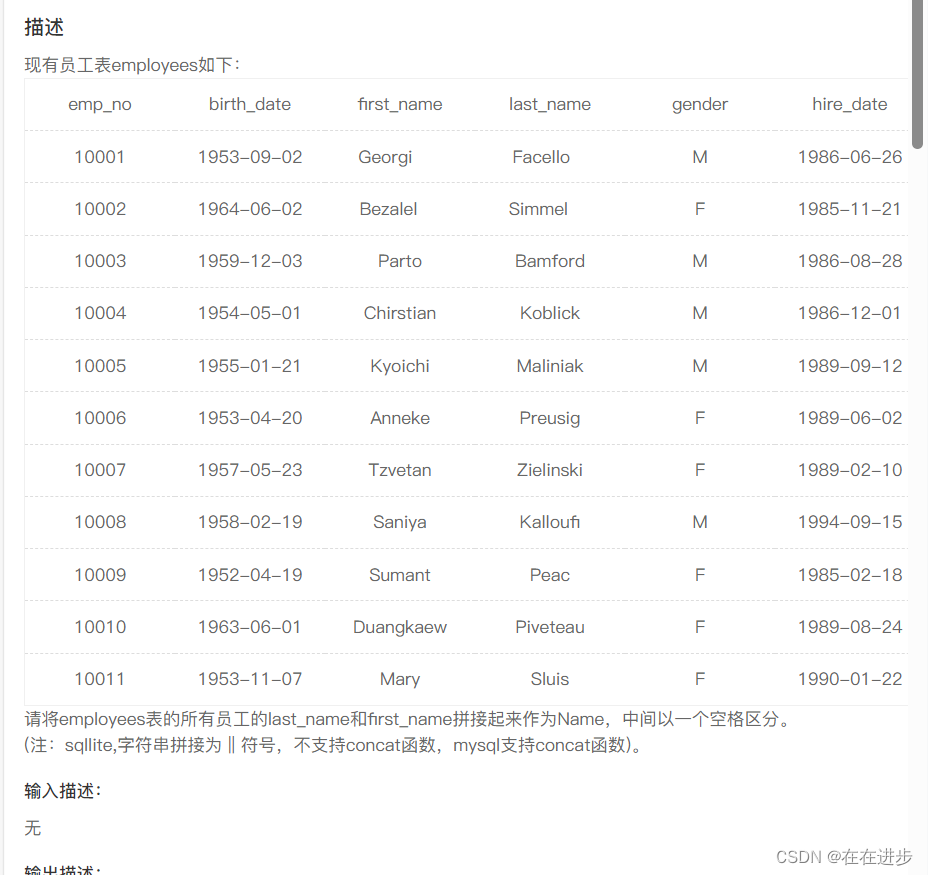Click the emp_no column header

click(x=99, y=104)
